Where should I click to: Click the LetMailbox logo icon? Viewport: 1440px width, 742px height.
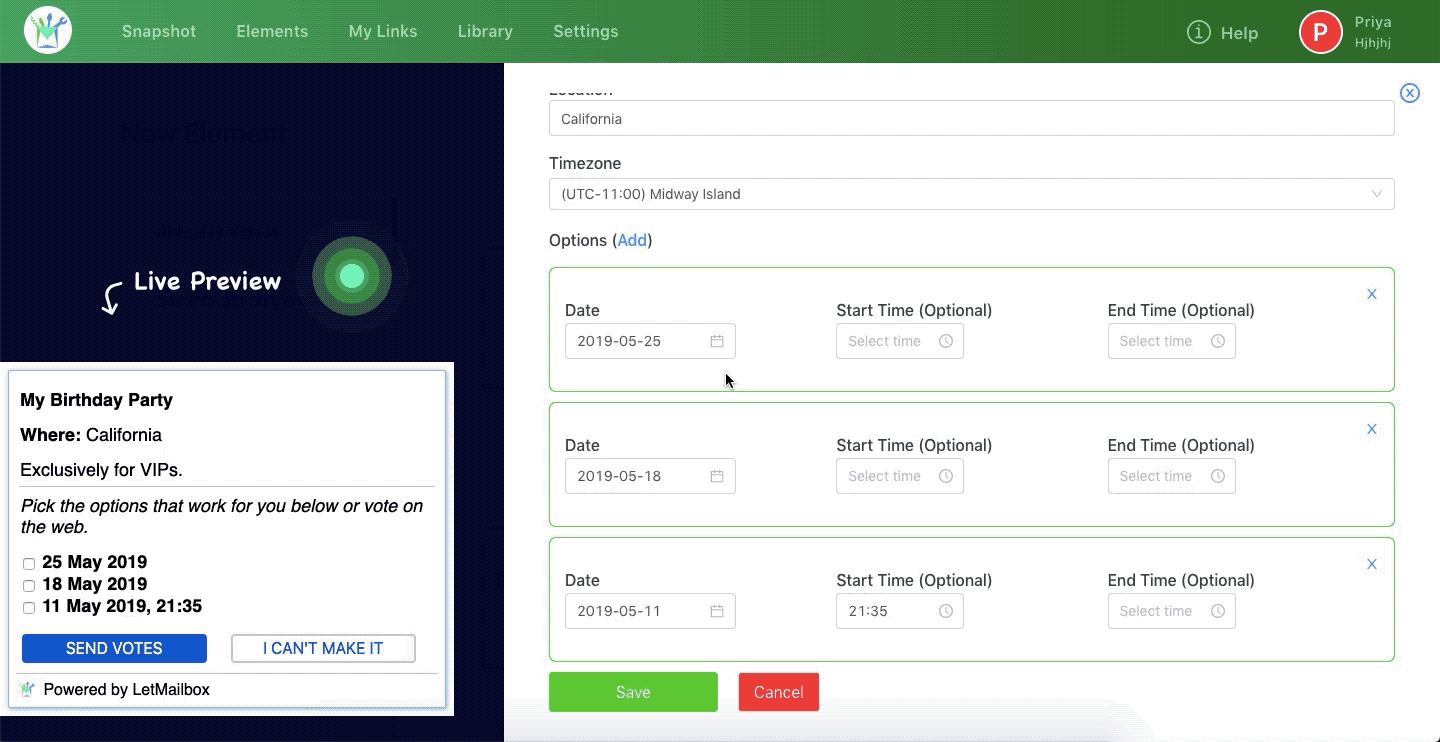(48, 31)
